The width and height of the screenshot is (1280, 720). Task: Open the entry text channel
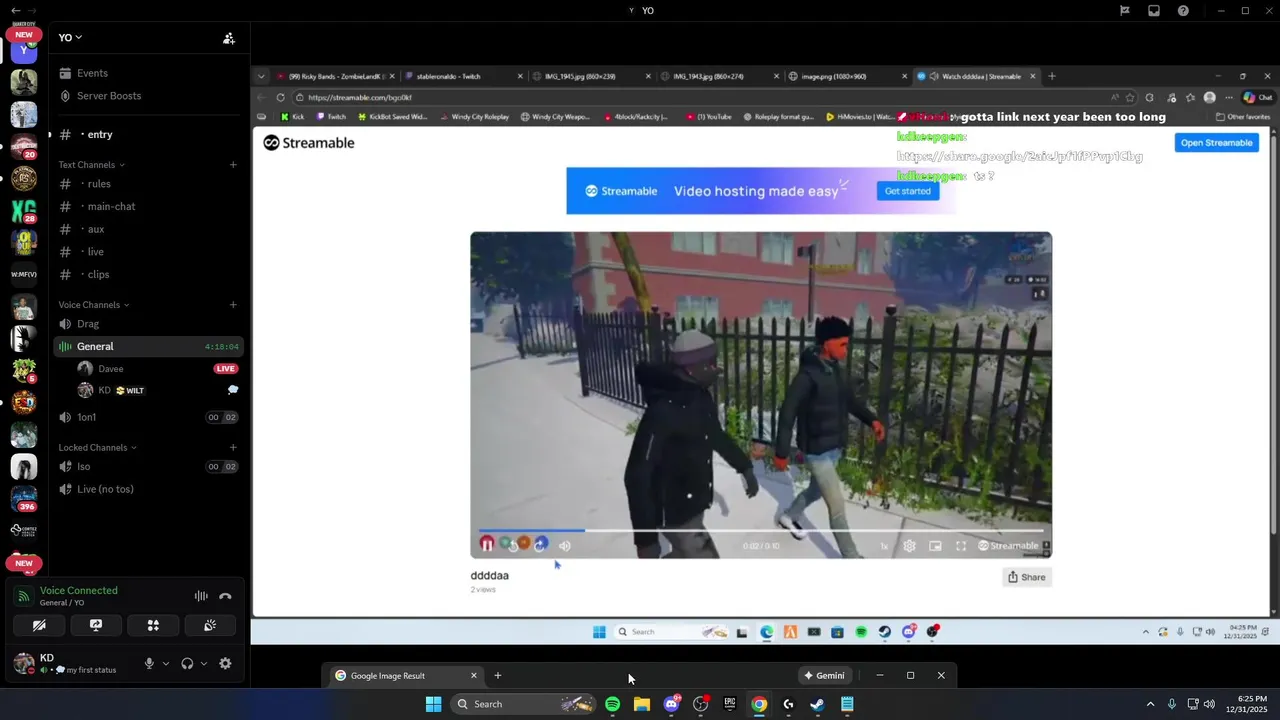pyautogui.click(x=148, y=134)
